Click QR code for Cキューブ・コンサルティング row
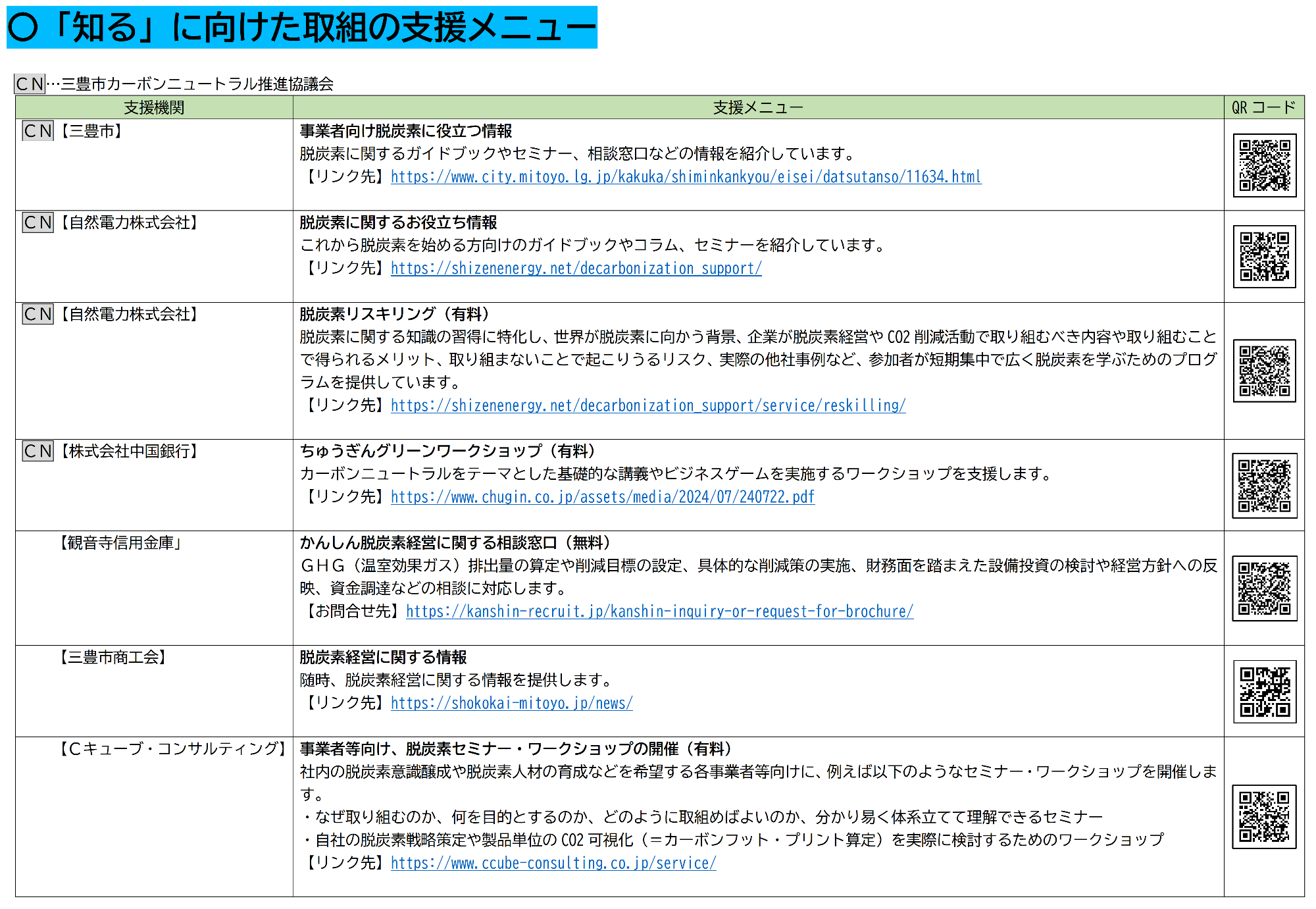 (1265, 817)
